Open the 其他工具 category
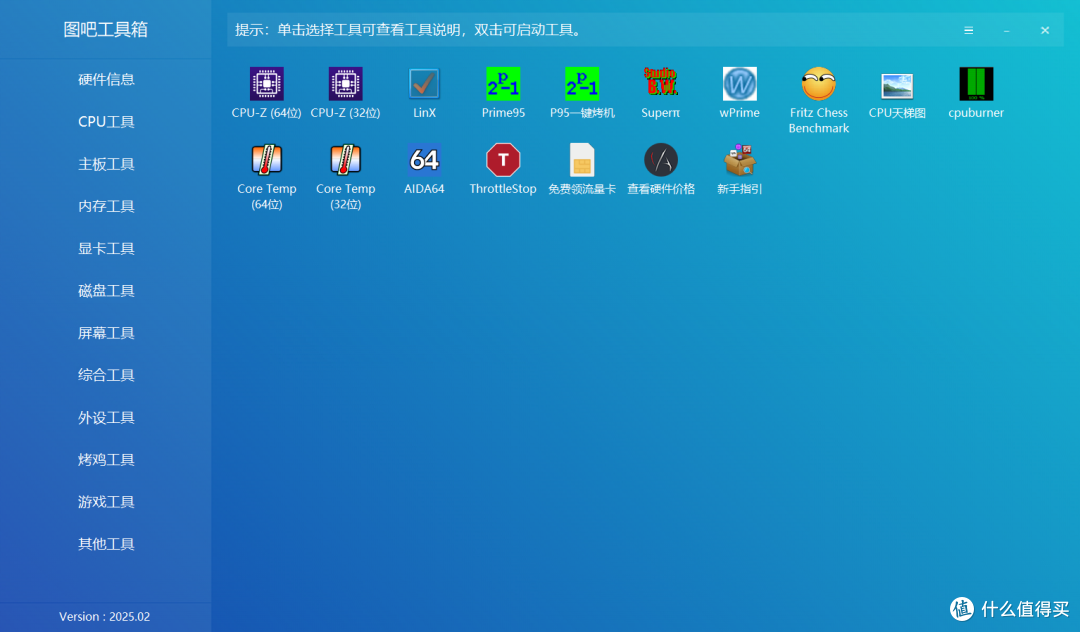Screen dimensions: 1080x632 (106, 545)
